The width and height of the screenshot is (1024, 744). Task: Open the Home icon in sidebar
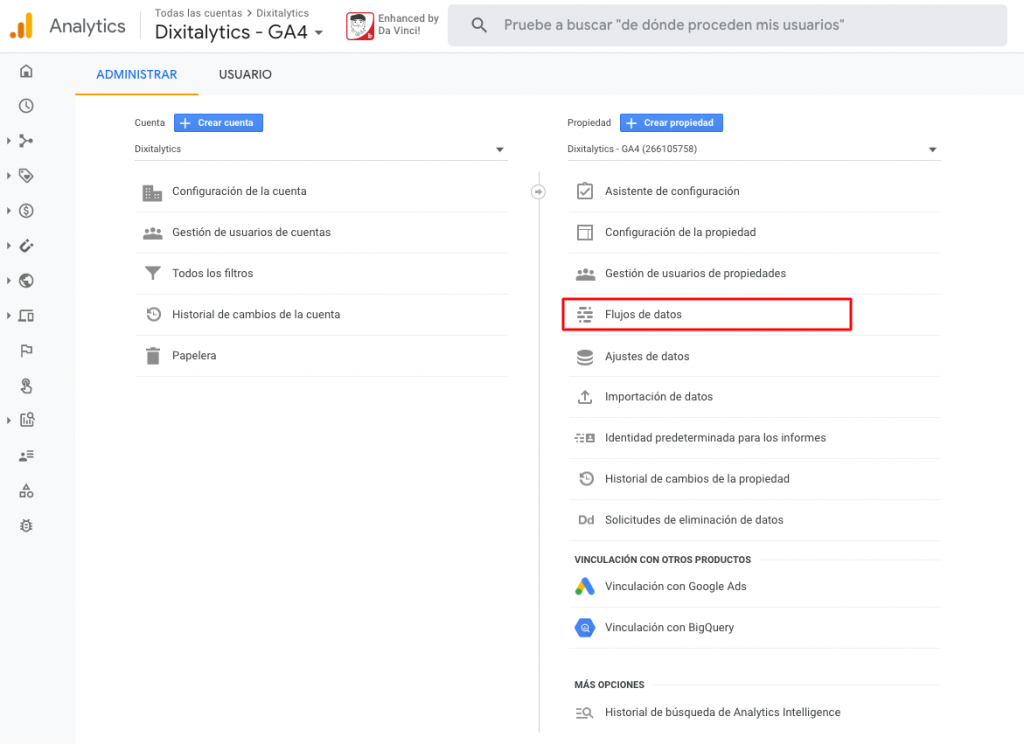pyautogui.click(x=26, y=71)
